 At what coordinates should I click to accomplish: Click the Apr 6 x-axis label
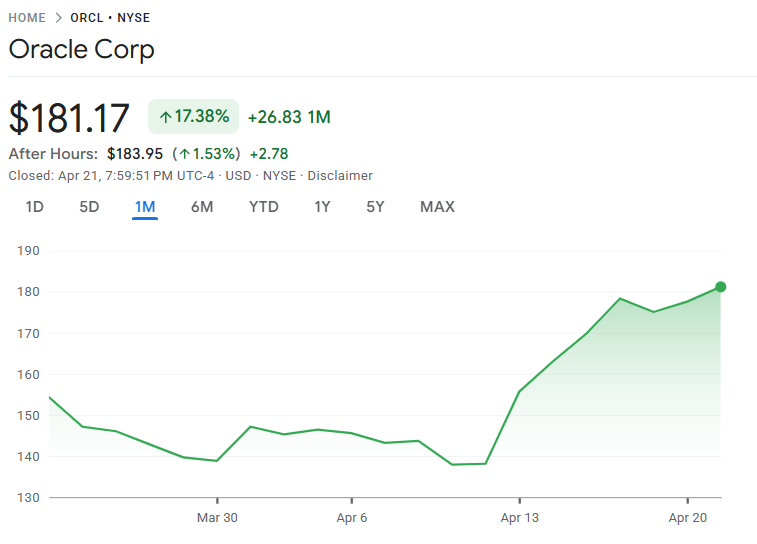coord(351,518)
